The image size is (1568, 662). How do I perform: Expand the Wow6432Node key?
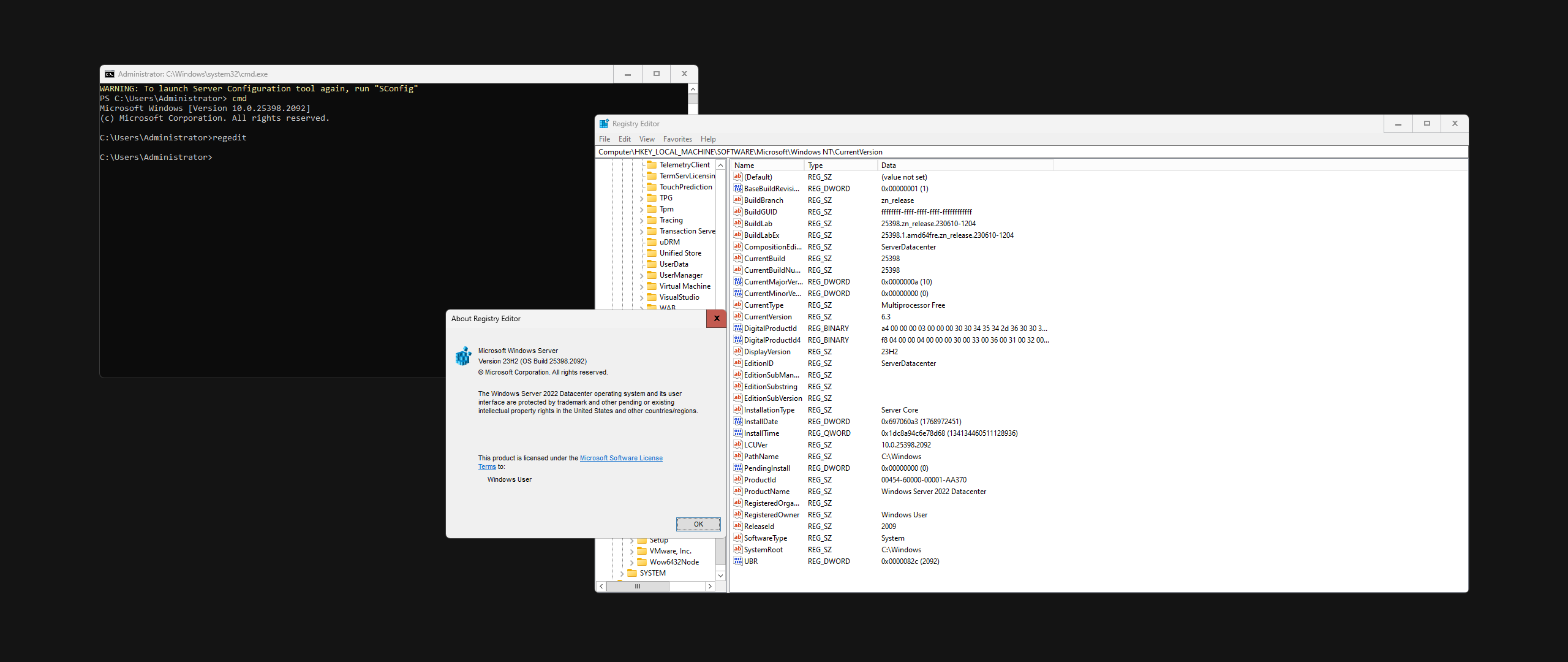pos(631,563)
